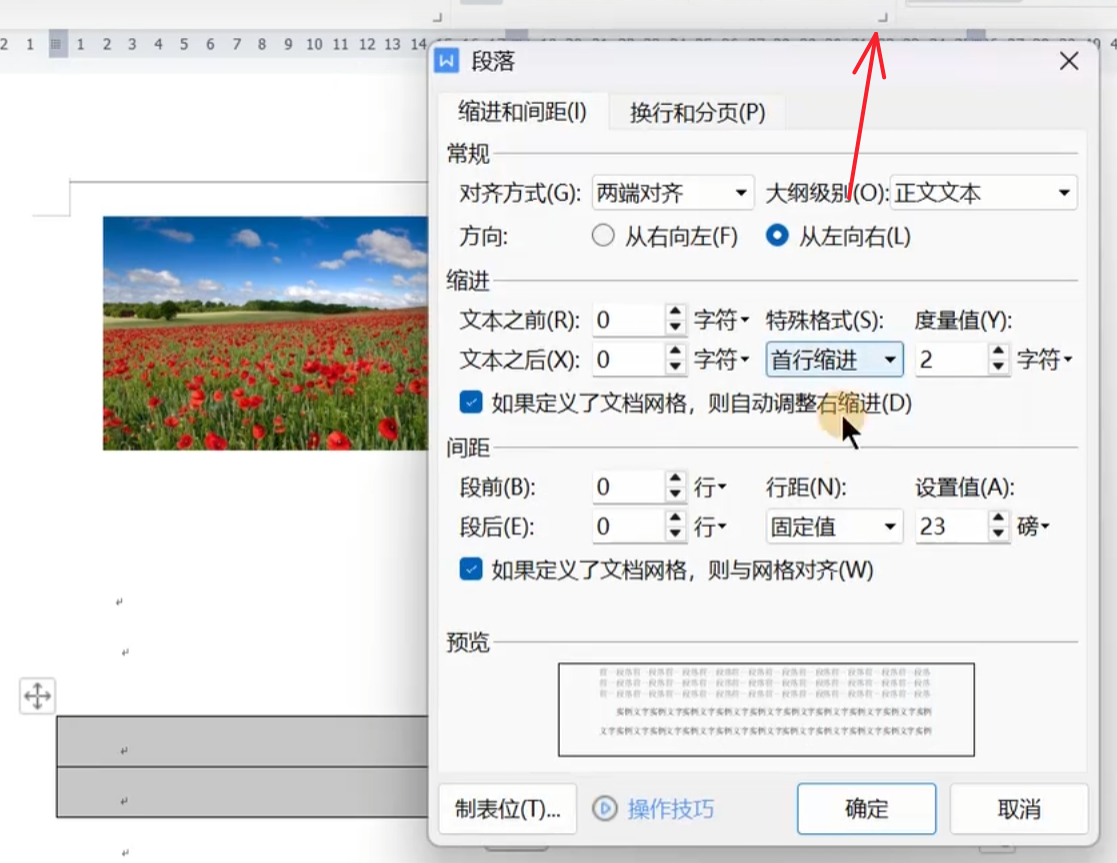This screenshot has width=1117, height=863.
Task: Confirm with the 确定 button
Action: coord(866,809)
